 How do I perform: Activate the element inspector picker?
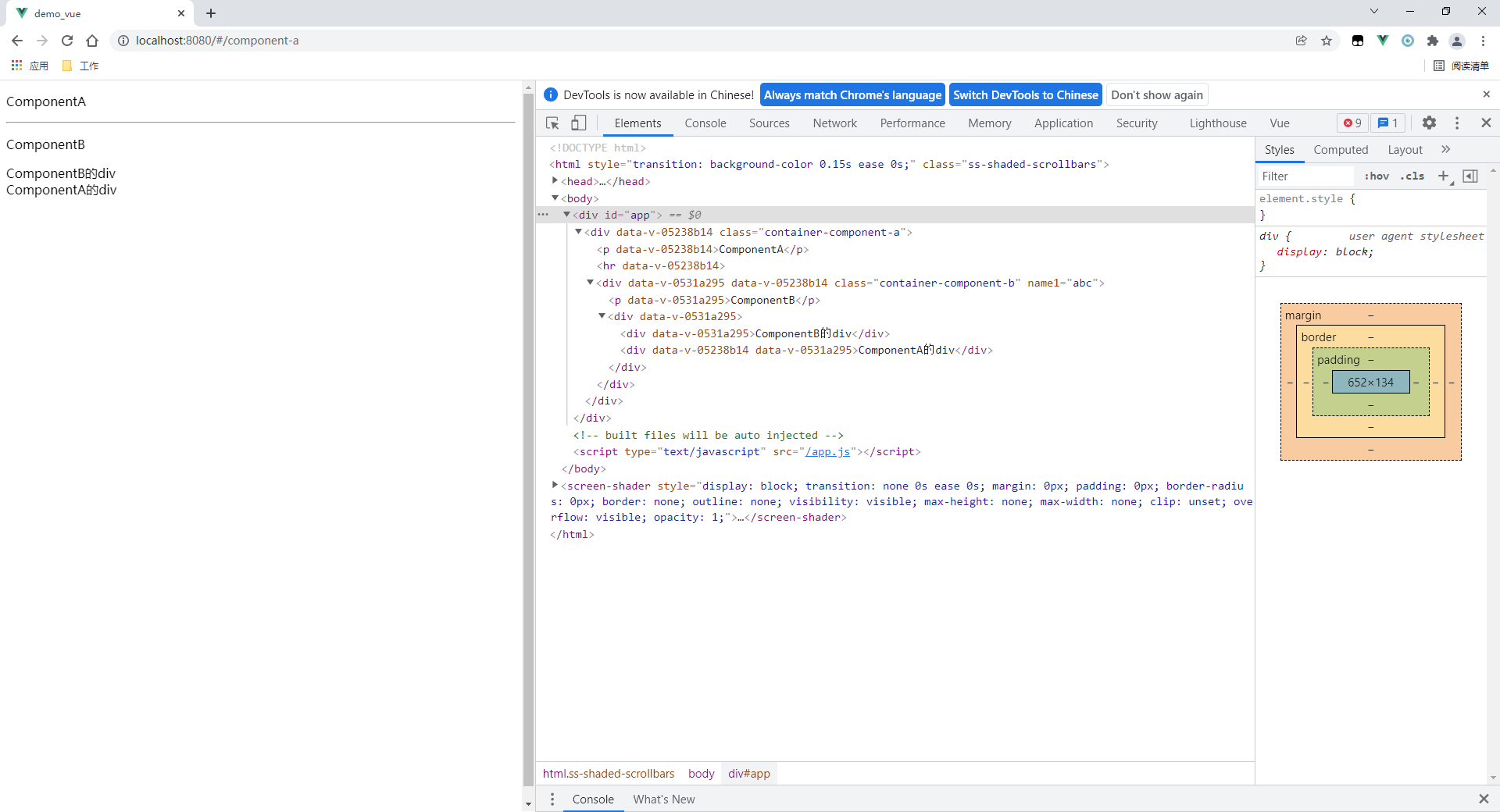point(552,123)
